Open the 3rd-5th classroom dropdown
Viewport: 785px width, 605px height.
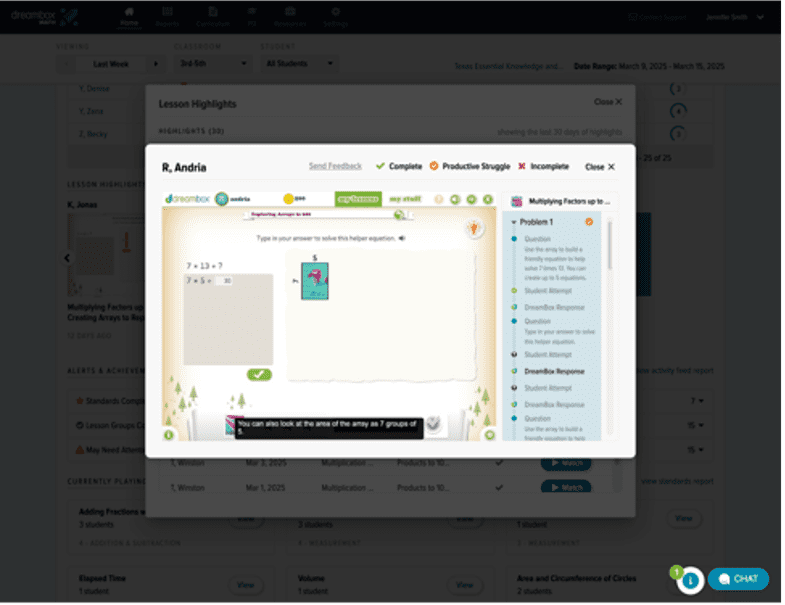213,64
